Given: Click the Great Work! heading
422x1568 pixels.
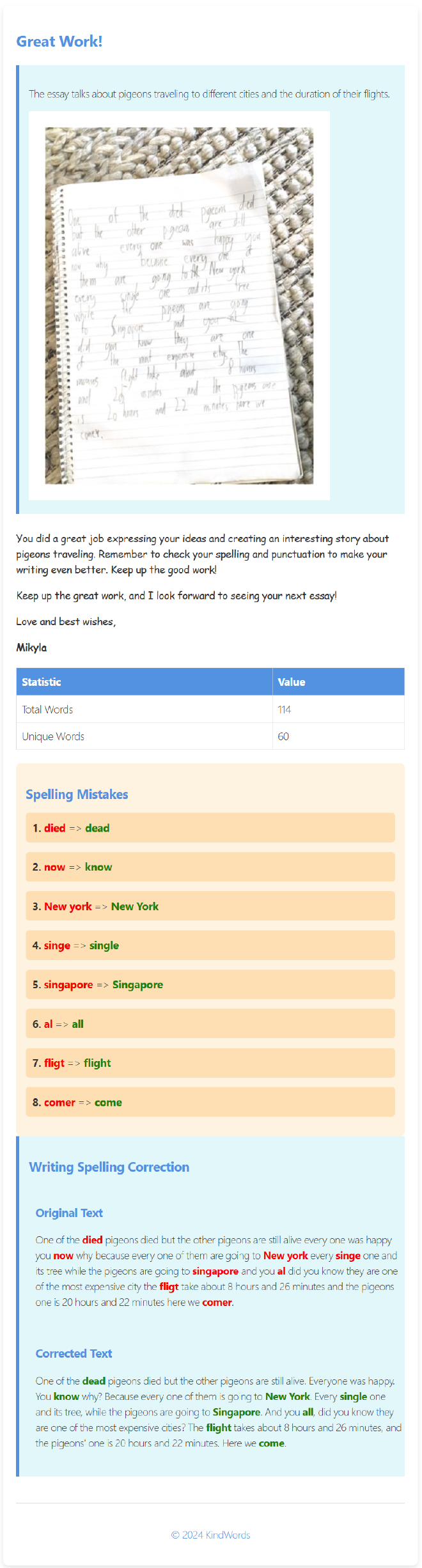Looking at the screenshot, I should [59, 42].
